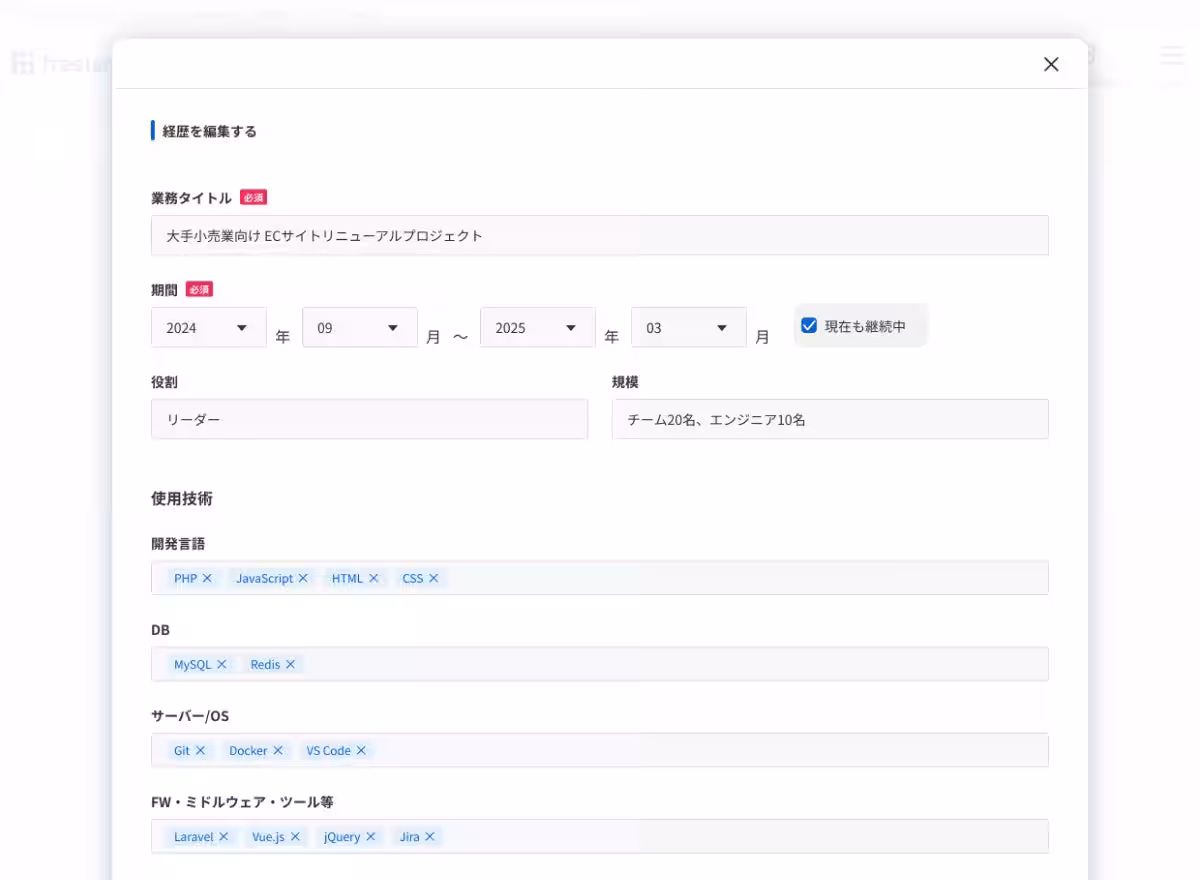Image resolution: width=1200 pixels, height=880 pixels.
Task: Remove the VS Code tag
Action: tap(361, 750)
